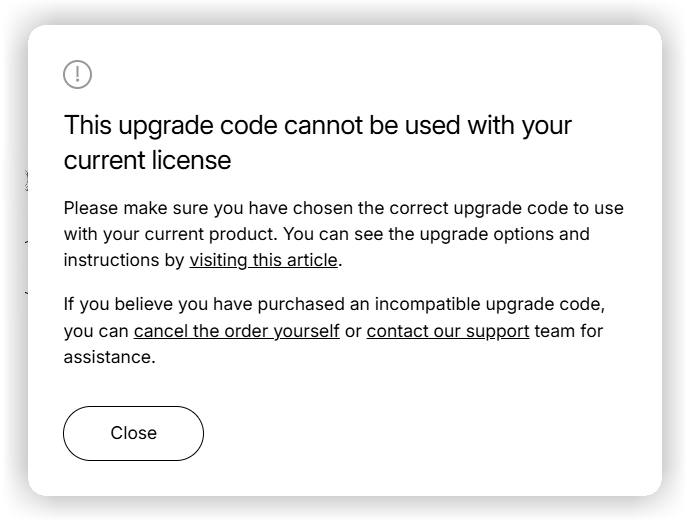Select the self-service order cancellation link
Viewport: 687px width, 521px height.
click(236, 331)
